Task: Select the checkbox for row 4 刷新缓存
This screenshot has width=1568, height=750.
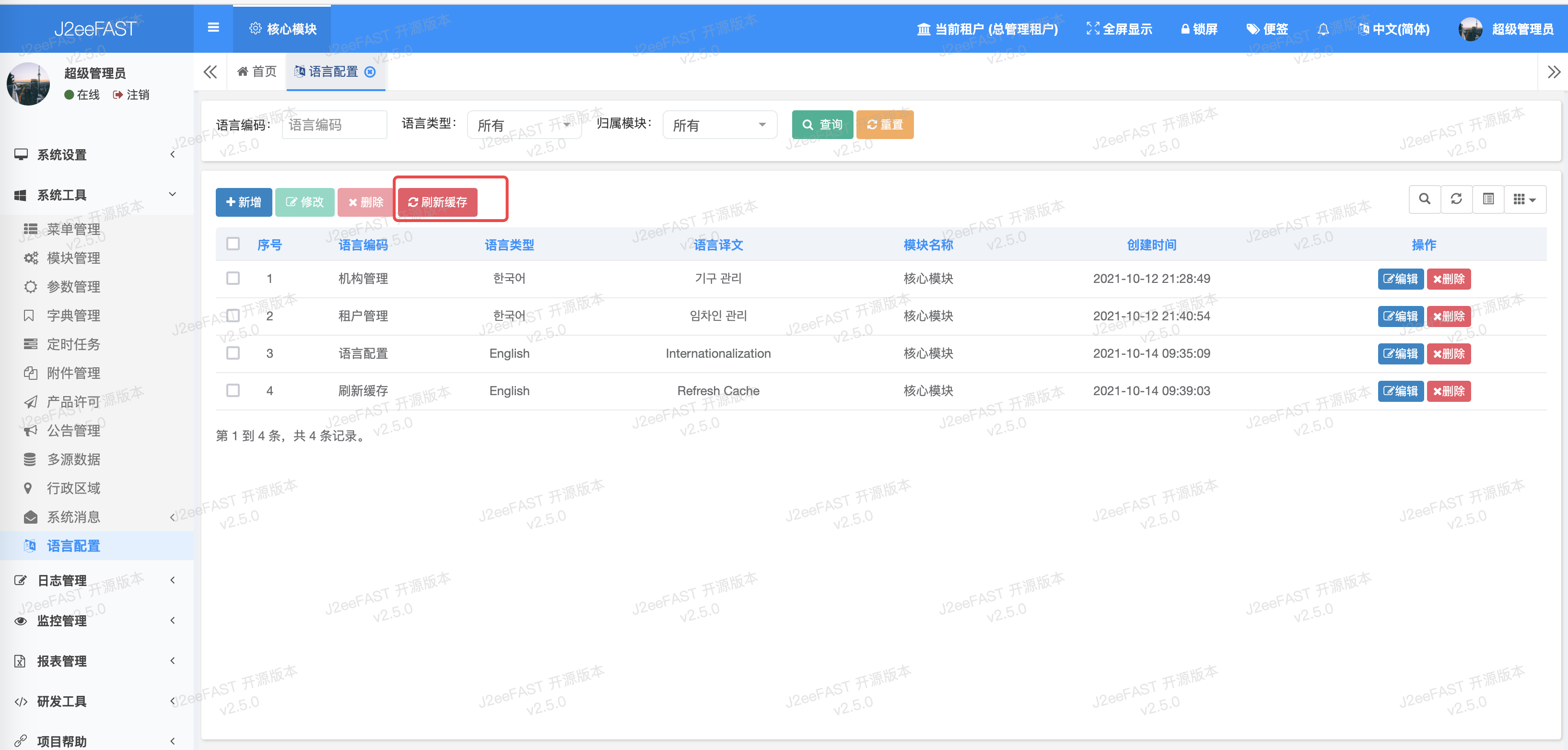Action: coord(233,390)
